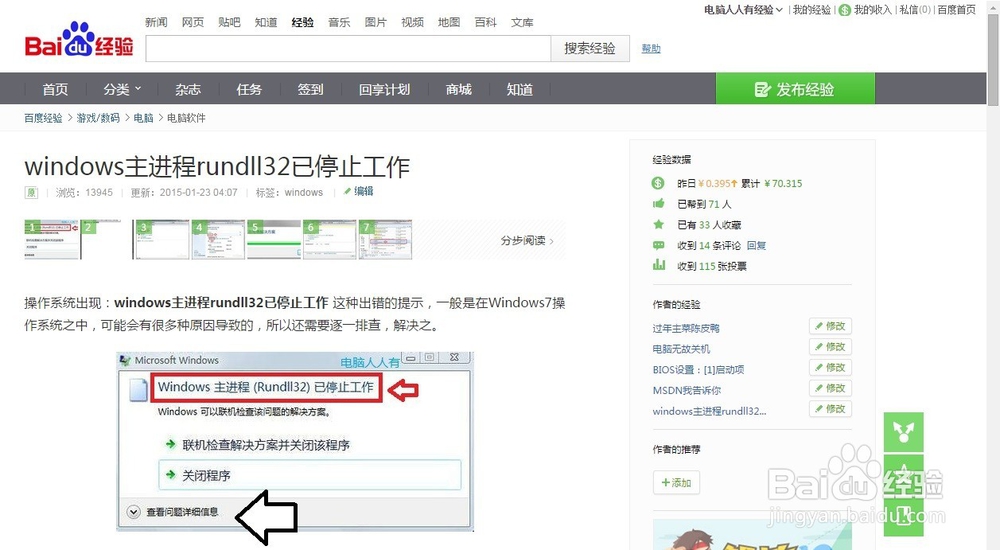The image size is (1000, 550).
Task: Click the bar chart votes icon
Action: pyautogui.click(x=658, y=265)
